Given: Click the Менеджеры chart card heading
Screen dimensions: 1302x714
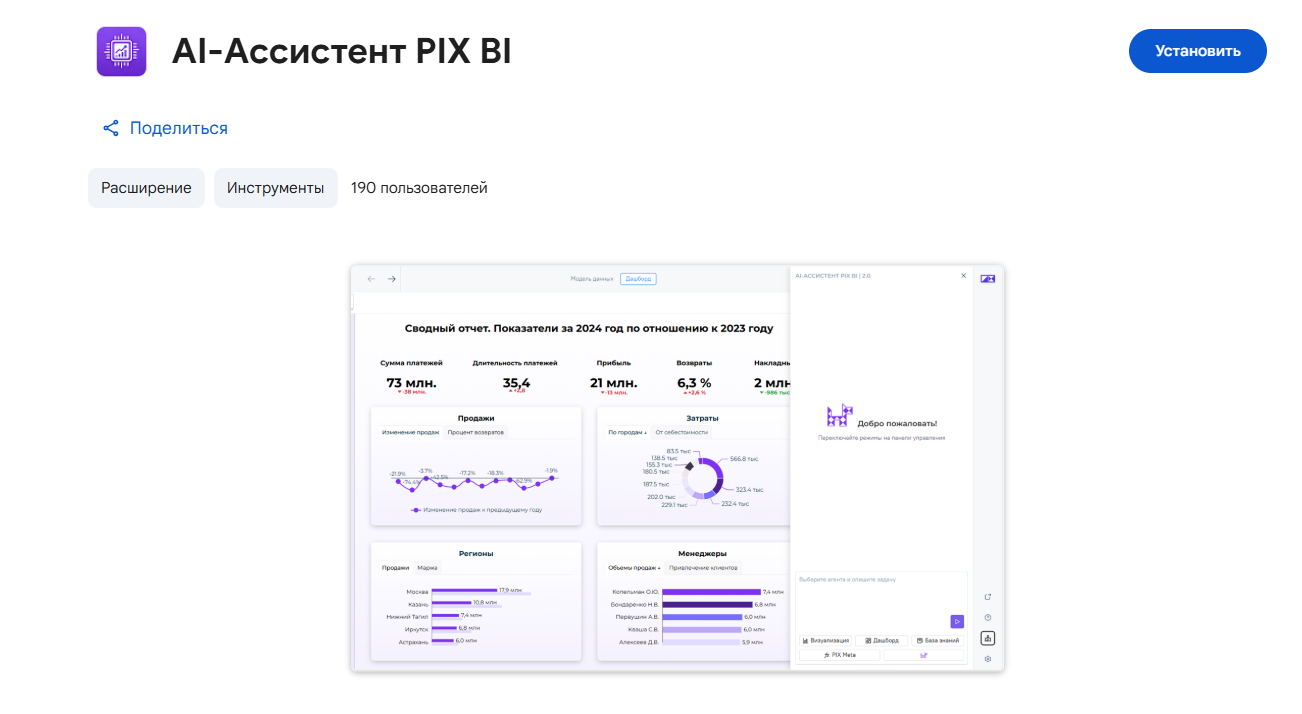Looking at the screenshot, I should [x=702, y=553].
